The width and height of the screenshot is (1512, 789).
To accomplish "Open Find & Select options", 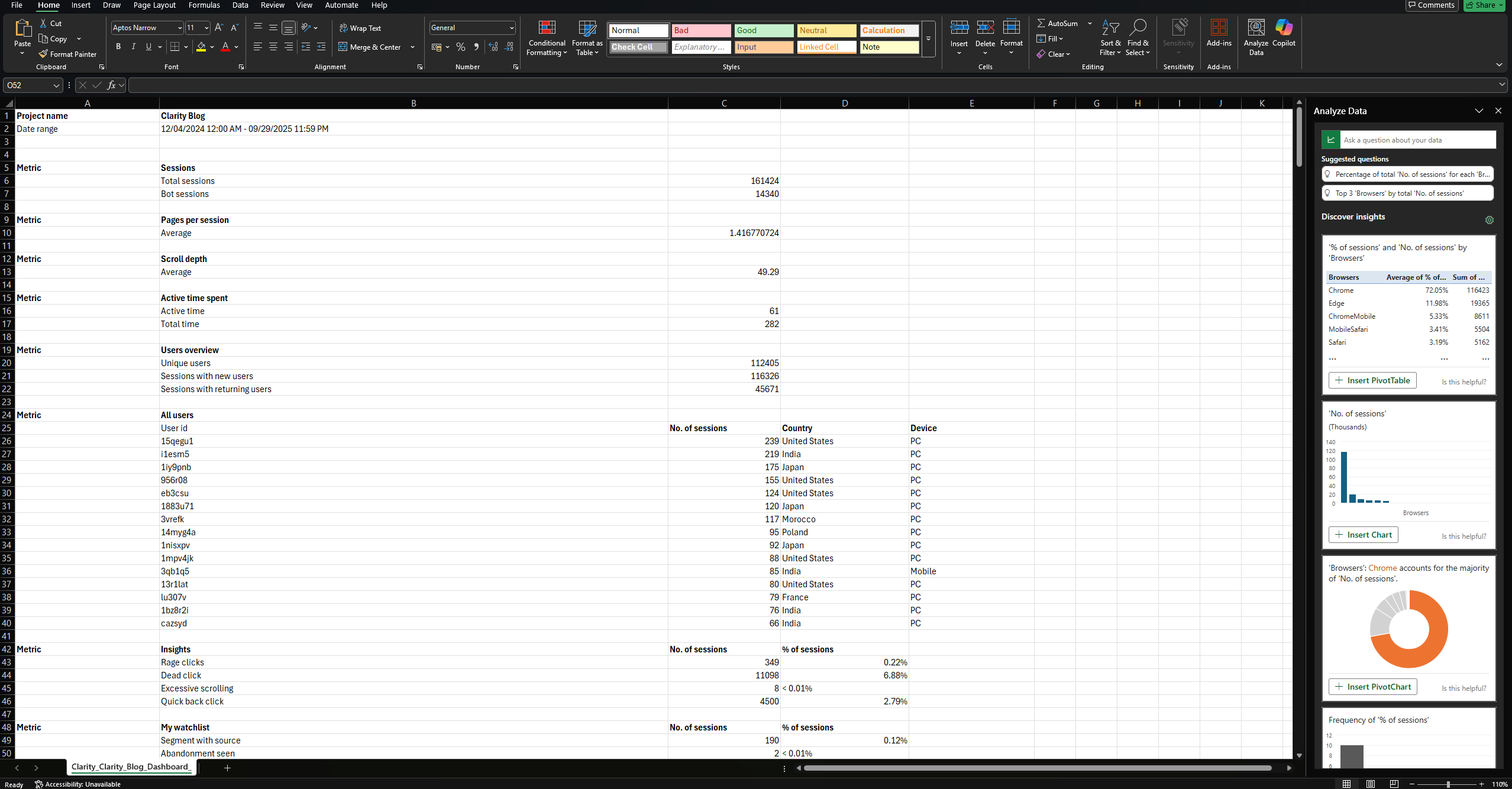I will click(x=1138, y=38).
